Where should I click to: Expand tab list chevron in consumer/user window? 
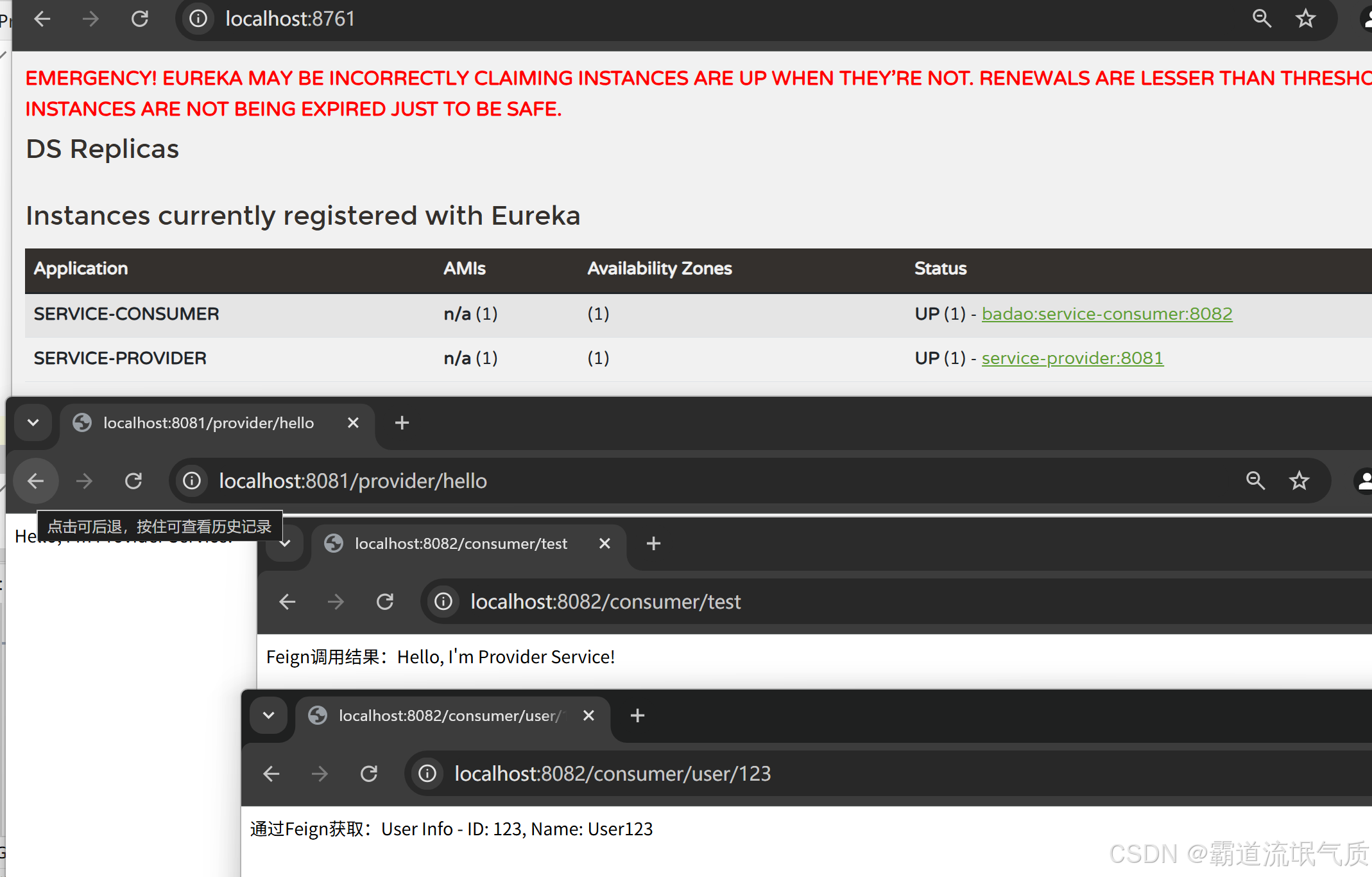pos(269,715)
